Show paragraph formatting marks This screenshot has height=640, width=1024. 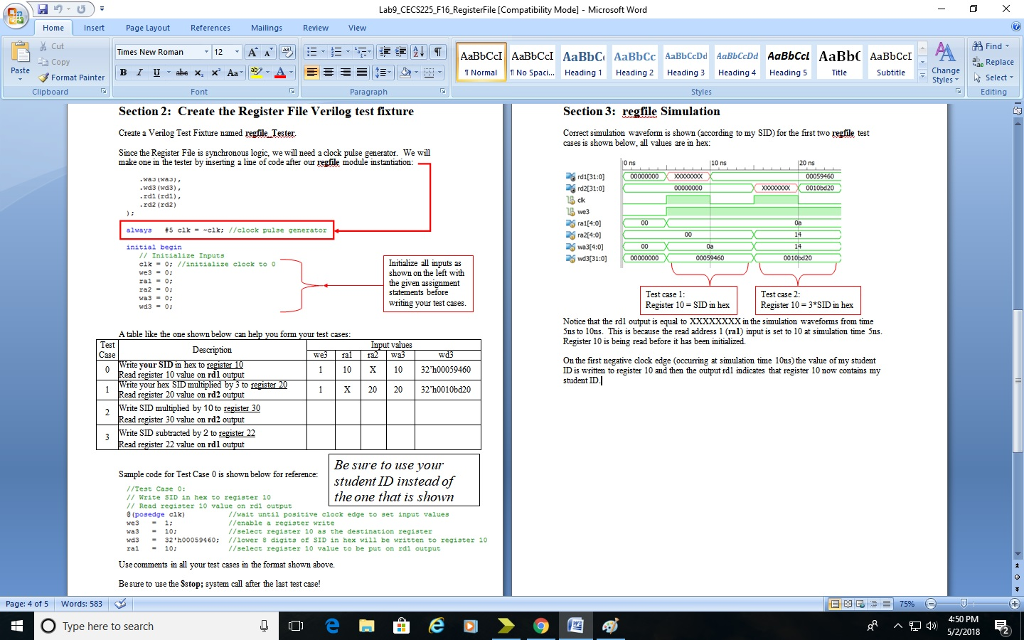pos(438,52)
